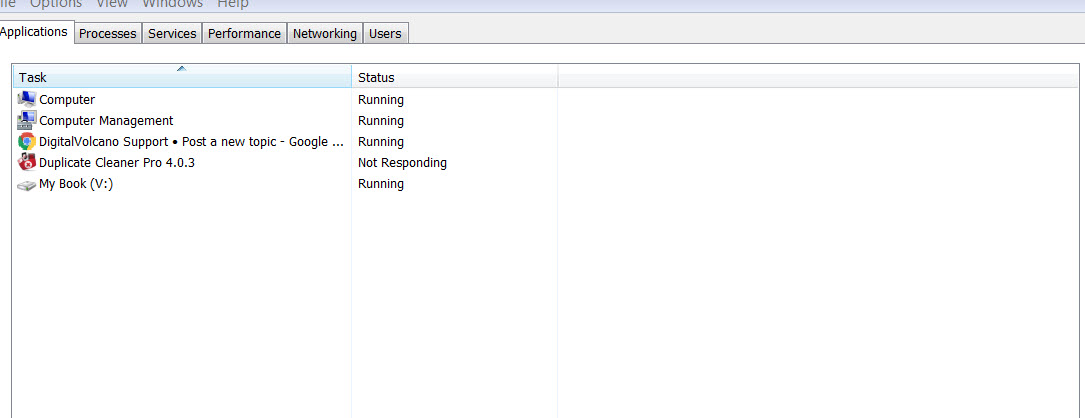Switch to the Users tab

(385, 33)
